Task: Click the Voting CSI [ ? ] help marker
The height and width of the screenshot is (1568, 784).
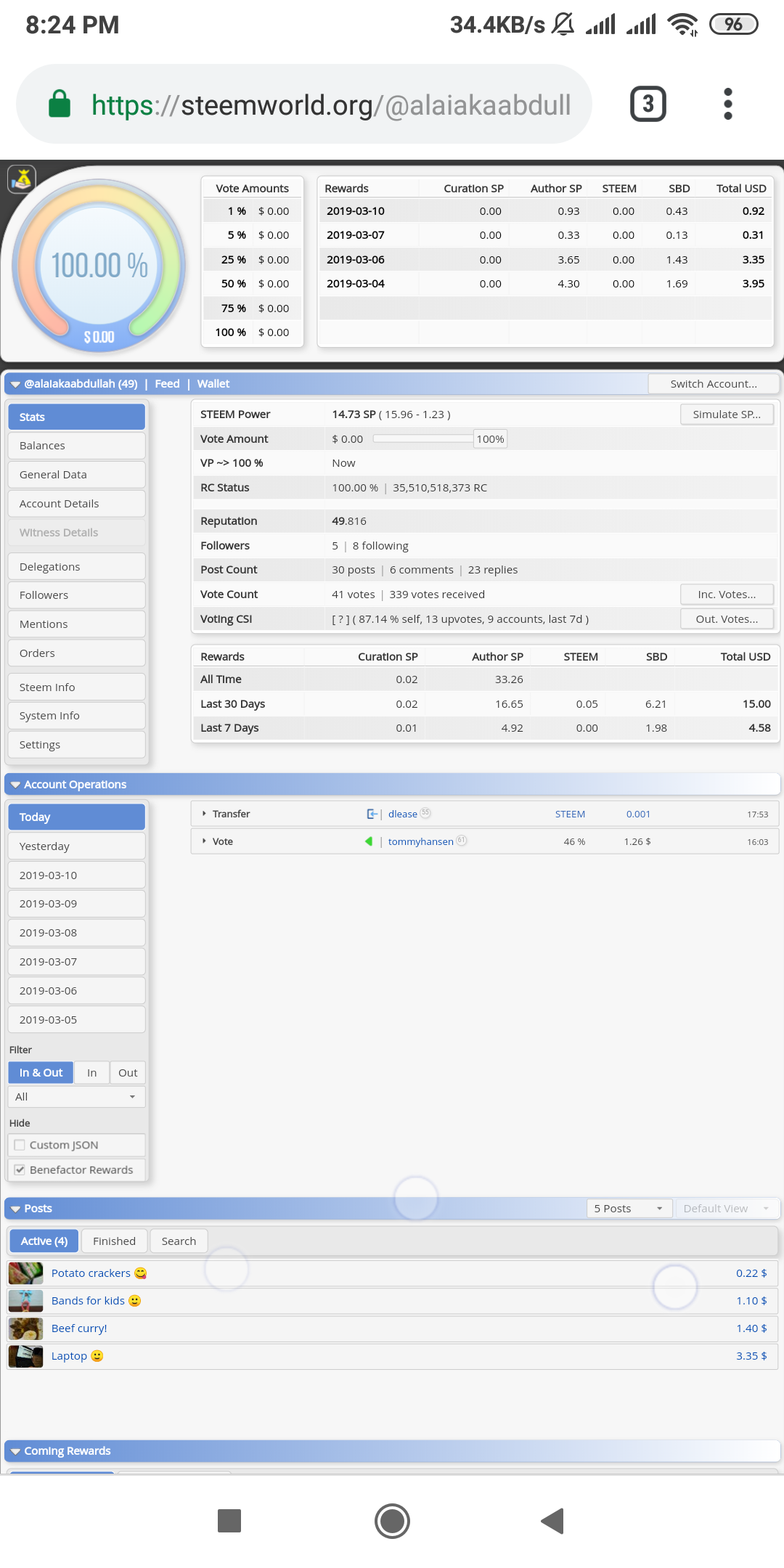Action: (340, 619)
